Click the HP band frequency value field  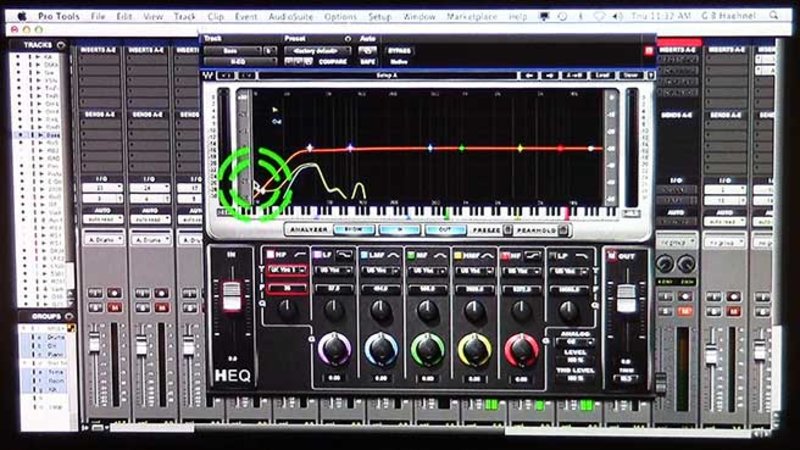coord(286,289)
